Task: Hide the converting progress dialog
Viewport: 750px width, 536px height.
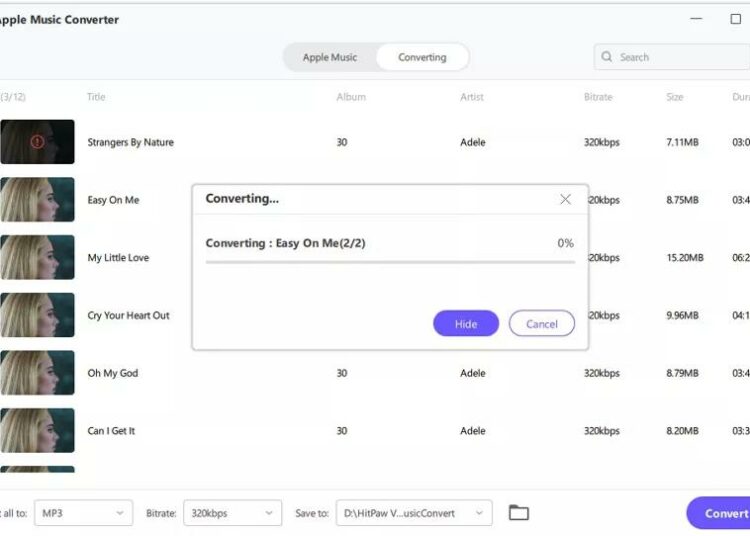Action: (466, 324)
